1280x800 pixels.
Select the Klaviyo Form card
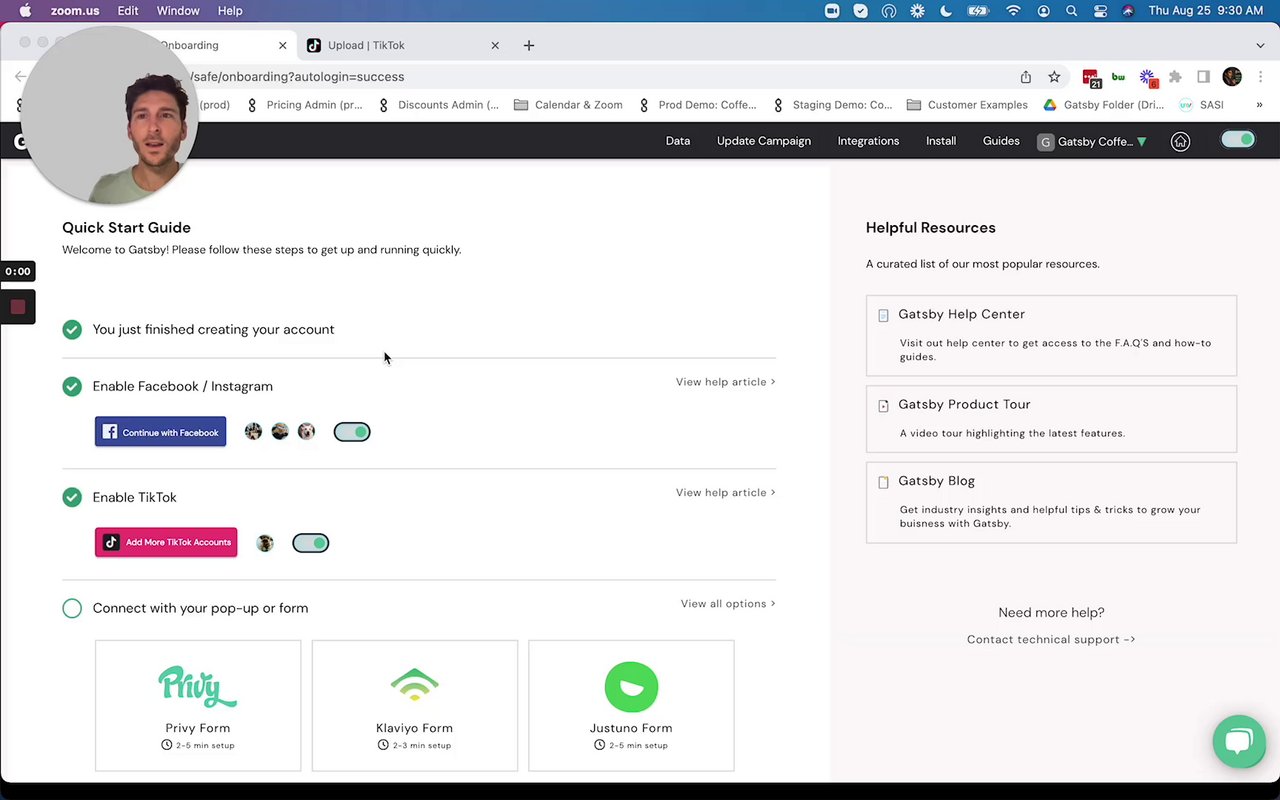pos(415,706)
